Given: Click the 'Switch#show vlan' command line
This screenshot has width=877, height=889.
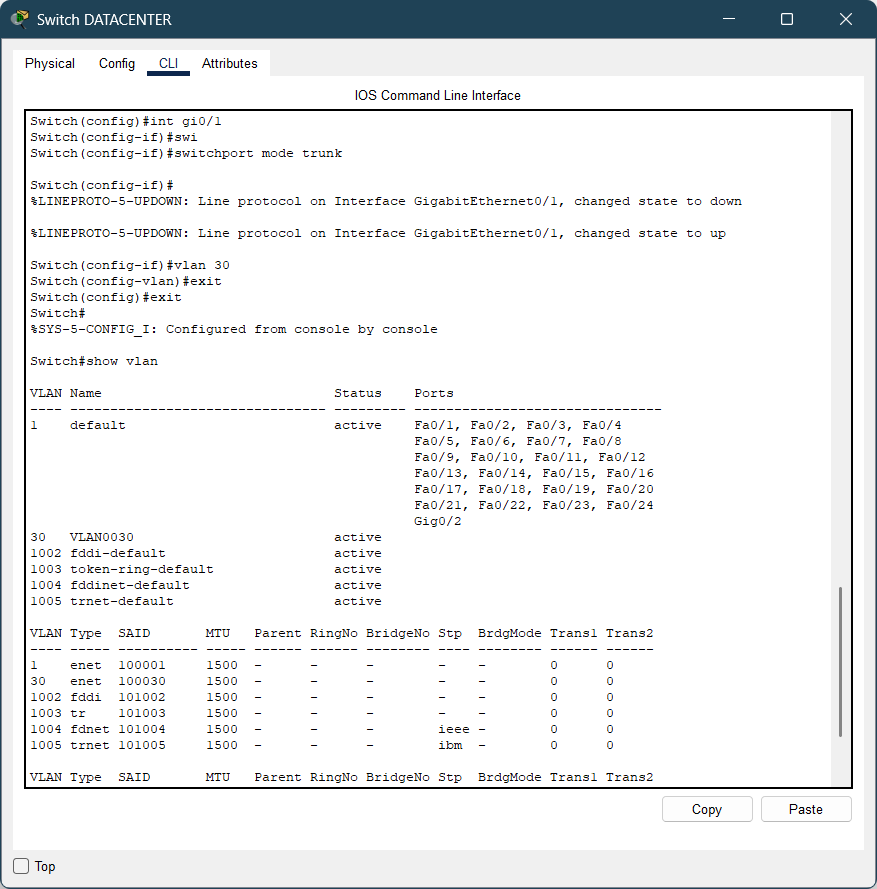Looking at the screenshot, I should click(94, 361).
